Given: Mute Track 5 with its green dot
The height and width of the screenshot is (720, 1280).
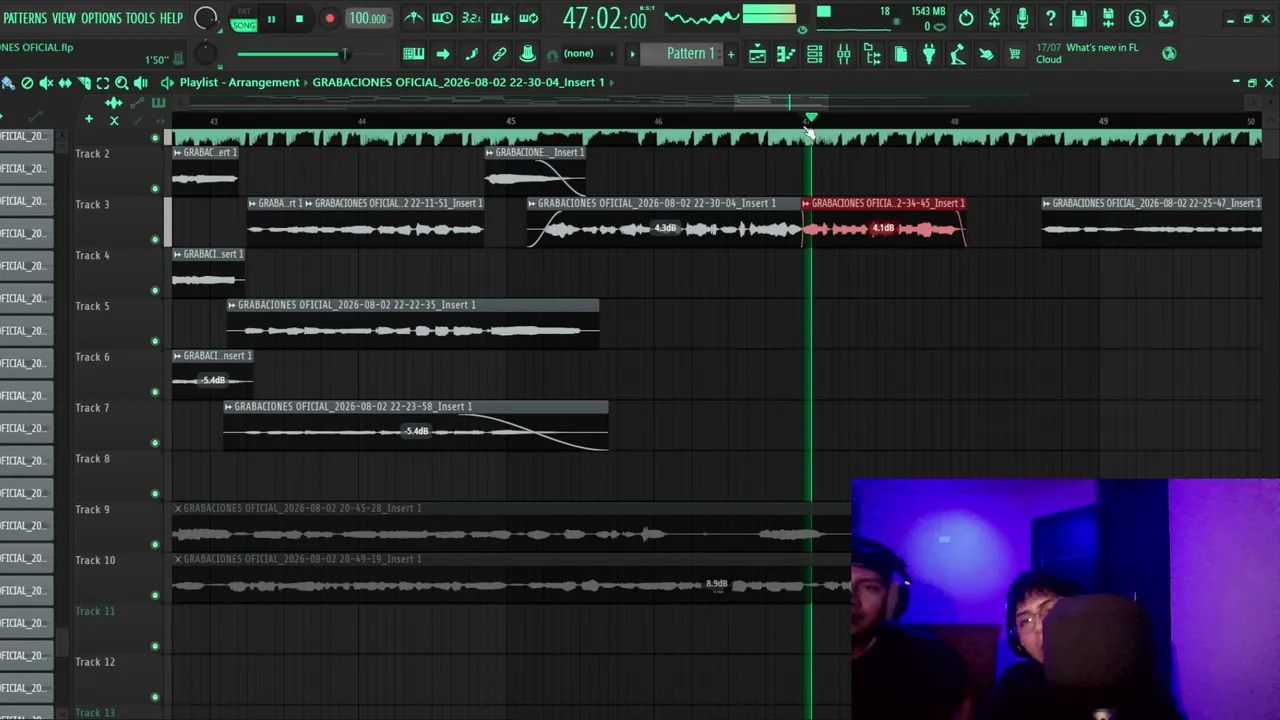Looking at the screenshot, I should point(155,341).
